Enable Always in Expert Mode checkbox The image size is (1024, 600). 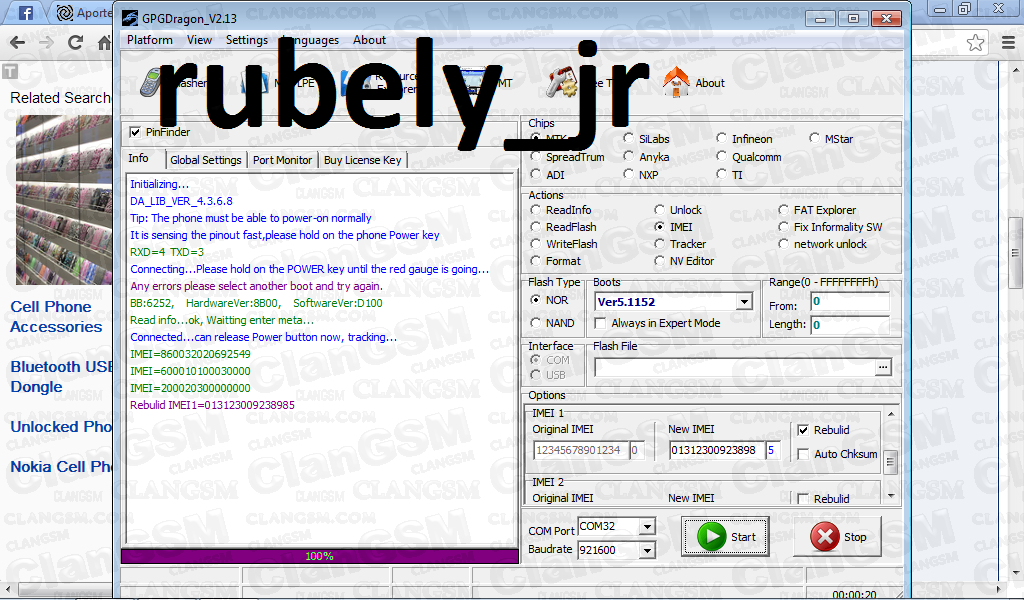[600, 323]
